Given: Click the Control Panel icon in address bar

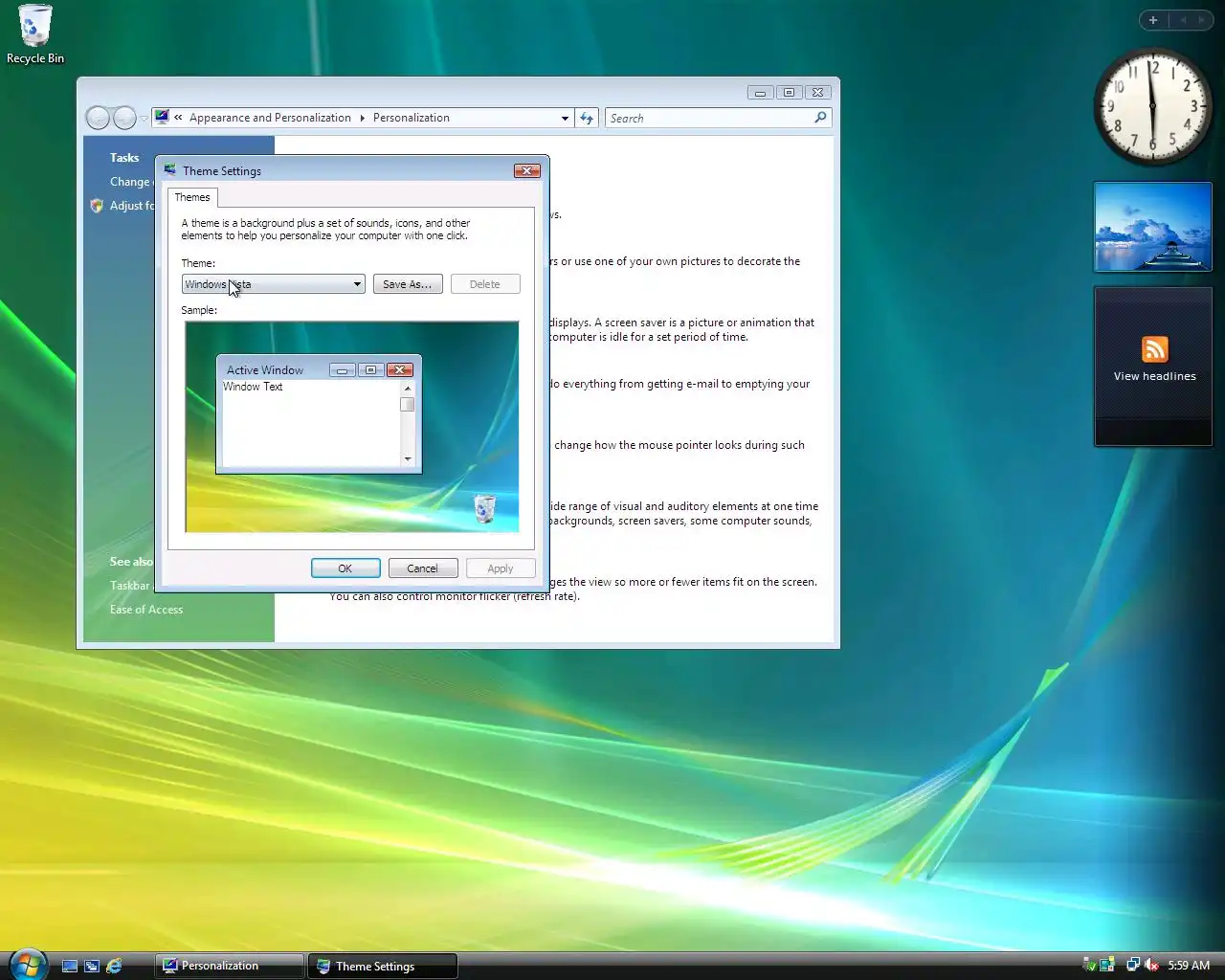Looking at the screenshot, I should point(162,118).
